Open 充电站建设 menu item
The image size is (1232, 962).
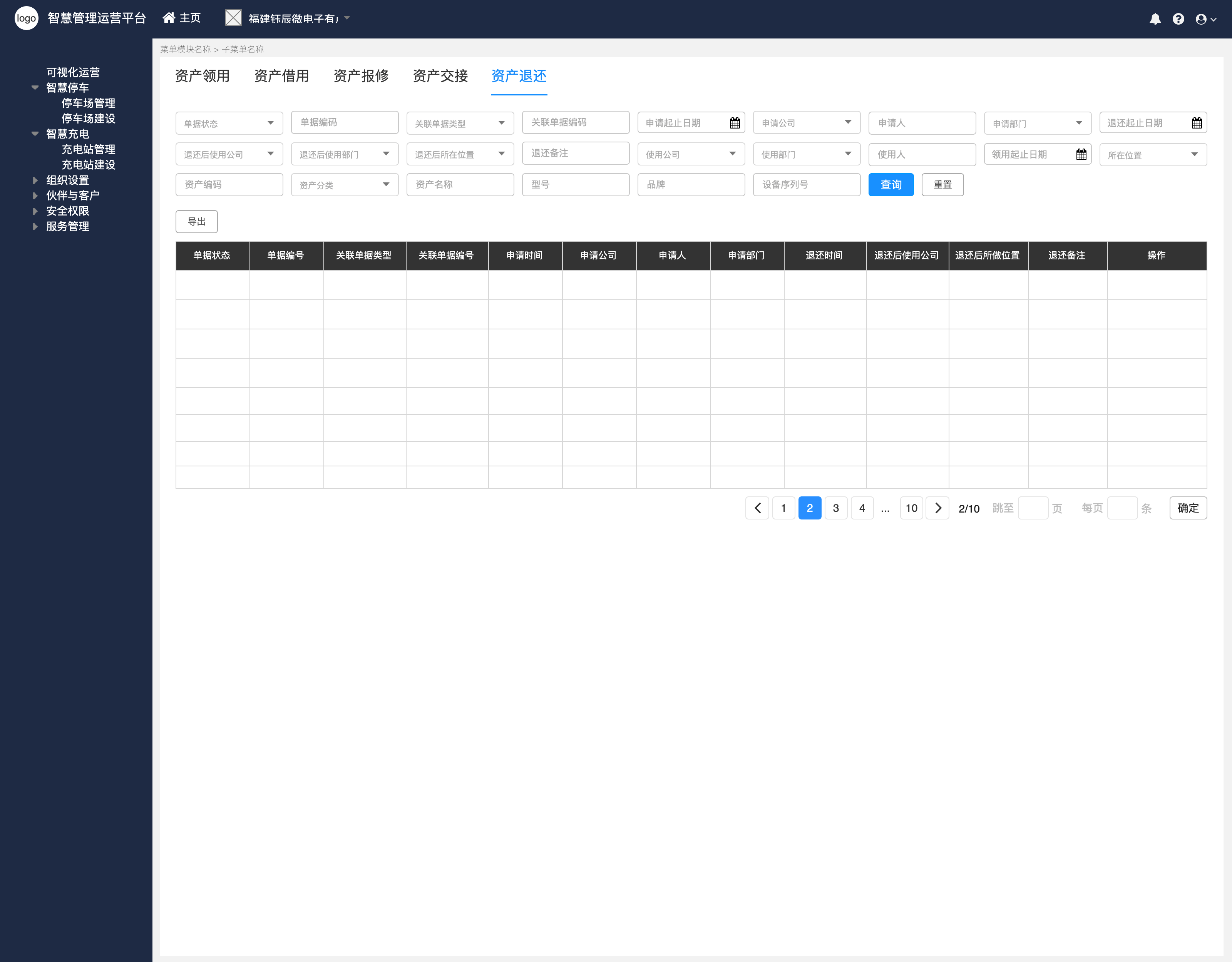pos(89,165)
